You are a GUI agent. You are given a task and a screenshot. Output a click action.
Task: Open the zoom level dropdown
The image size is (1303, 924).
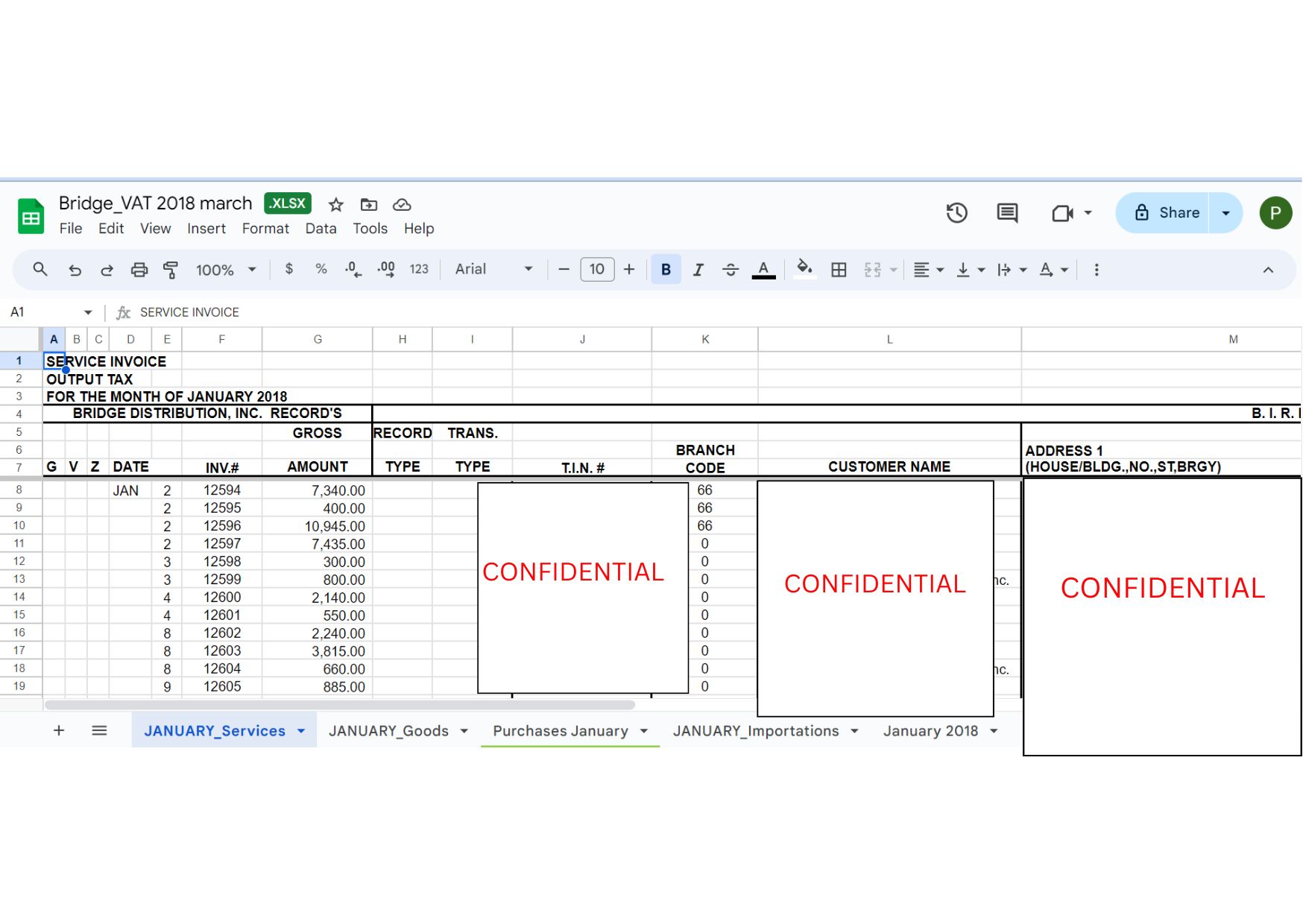(226, 270)
